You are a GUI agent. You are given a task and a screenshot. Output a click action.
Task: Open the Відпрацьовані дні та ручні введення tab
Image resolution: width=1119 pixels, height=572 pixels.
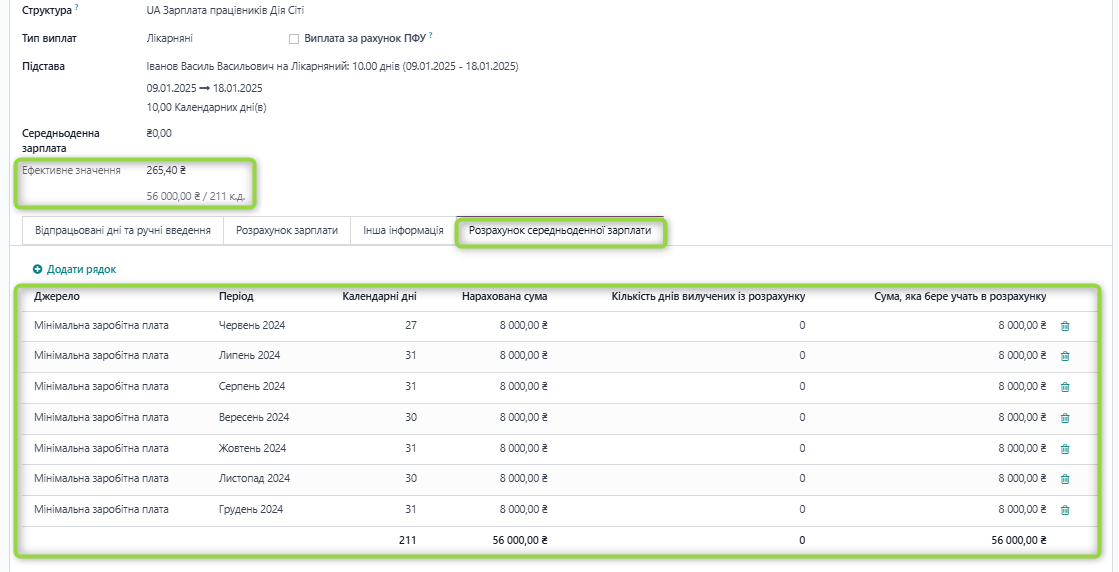[122, 231]
